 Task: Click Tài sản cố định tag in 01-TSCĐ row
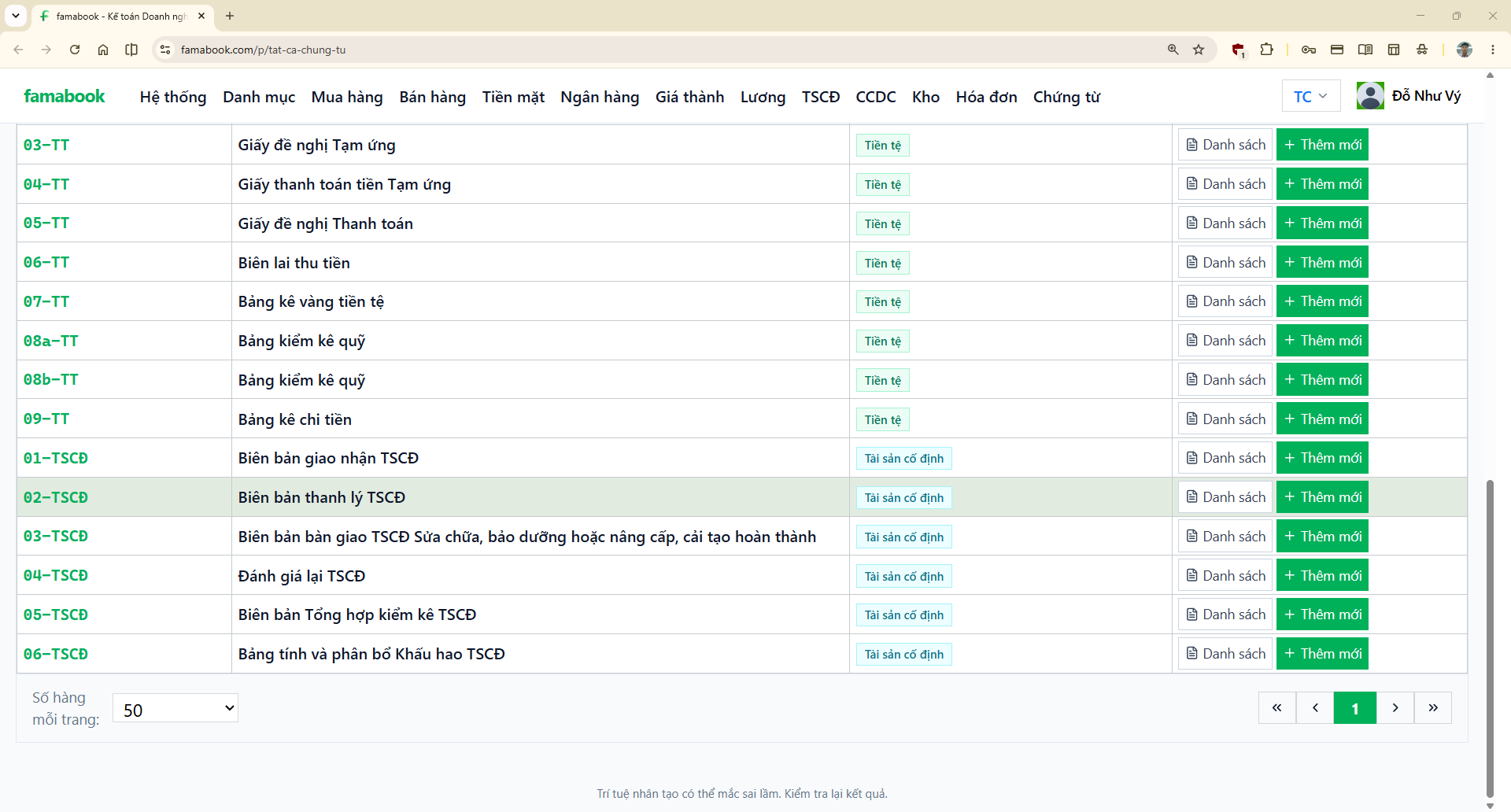click(903, 459)
